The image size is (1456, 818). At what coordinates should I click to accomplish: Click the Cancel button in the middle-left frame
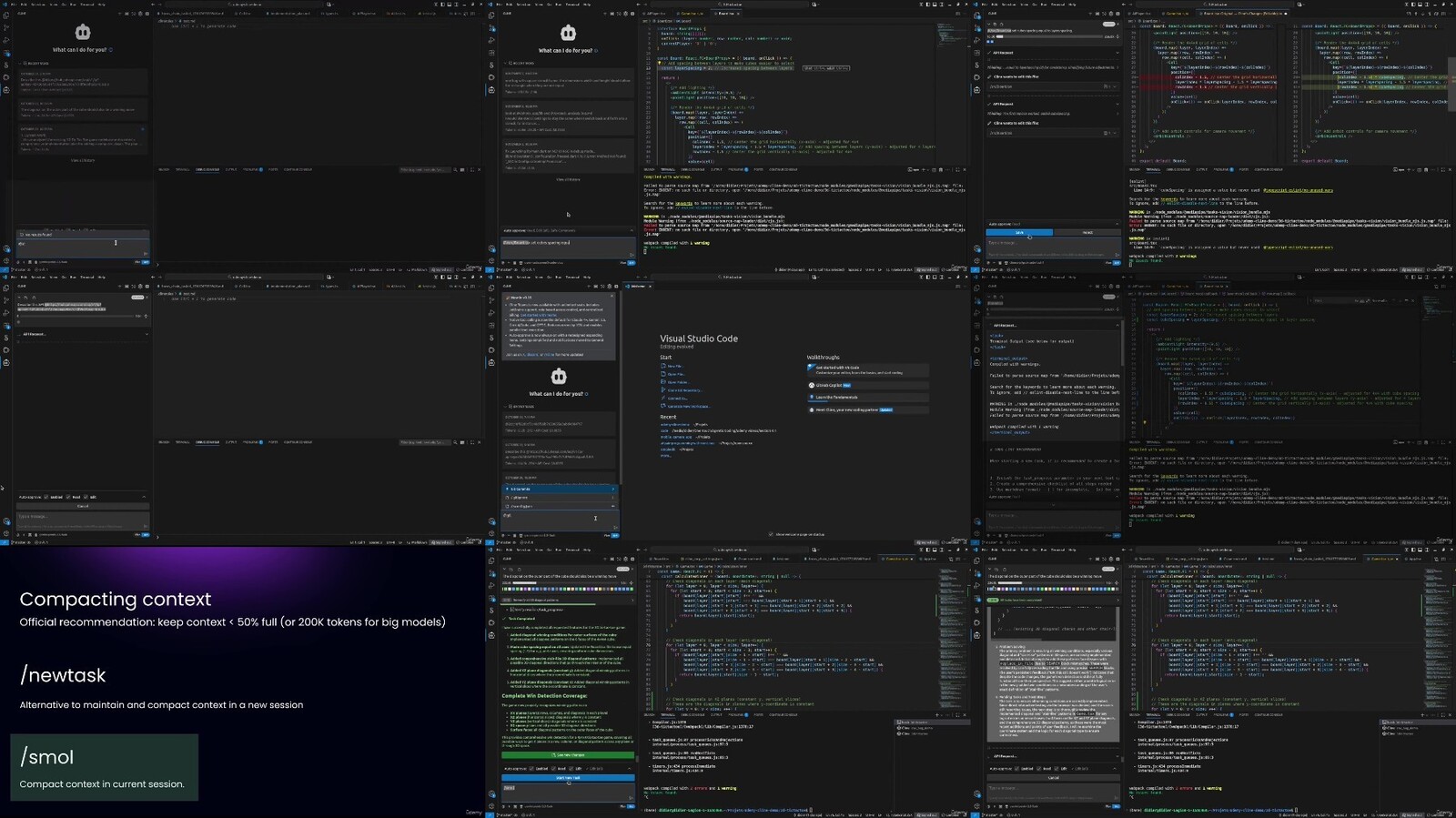[x=83, y=506]
